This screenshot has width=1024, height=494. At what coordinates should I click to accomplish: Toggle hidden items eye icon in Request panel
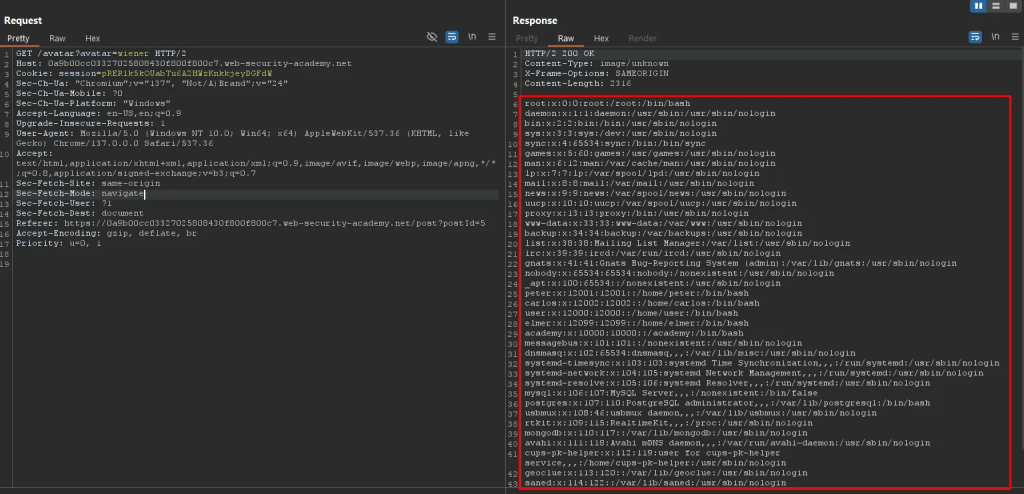[432, 37]
